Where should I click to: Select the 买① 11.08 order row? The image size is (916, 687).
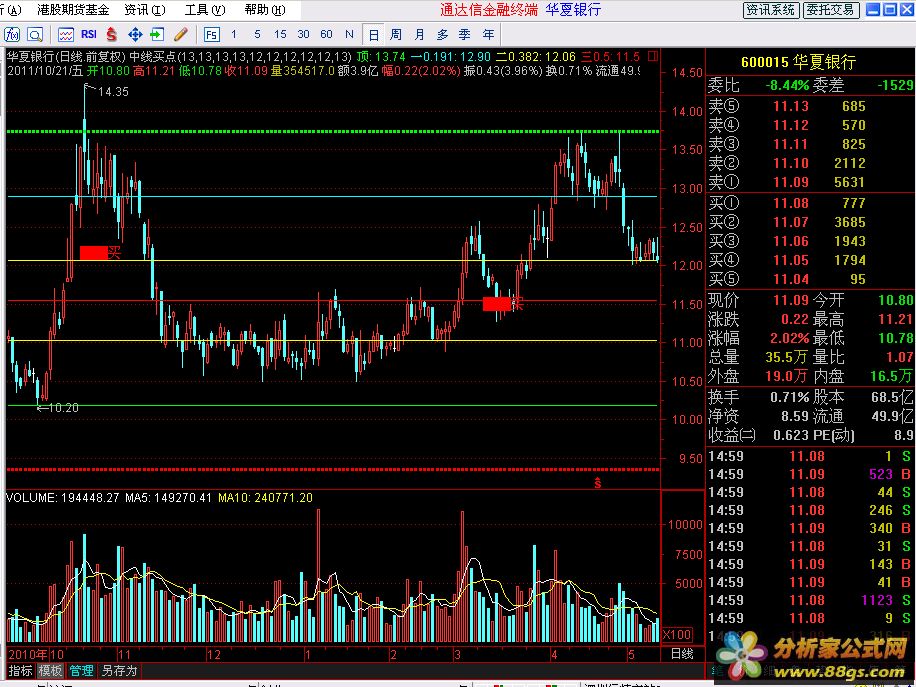(x=810, y=203)
